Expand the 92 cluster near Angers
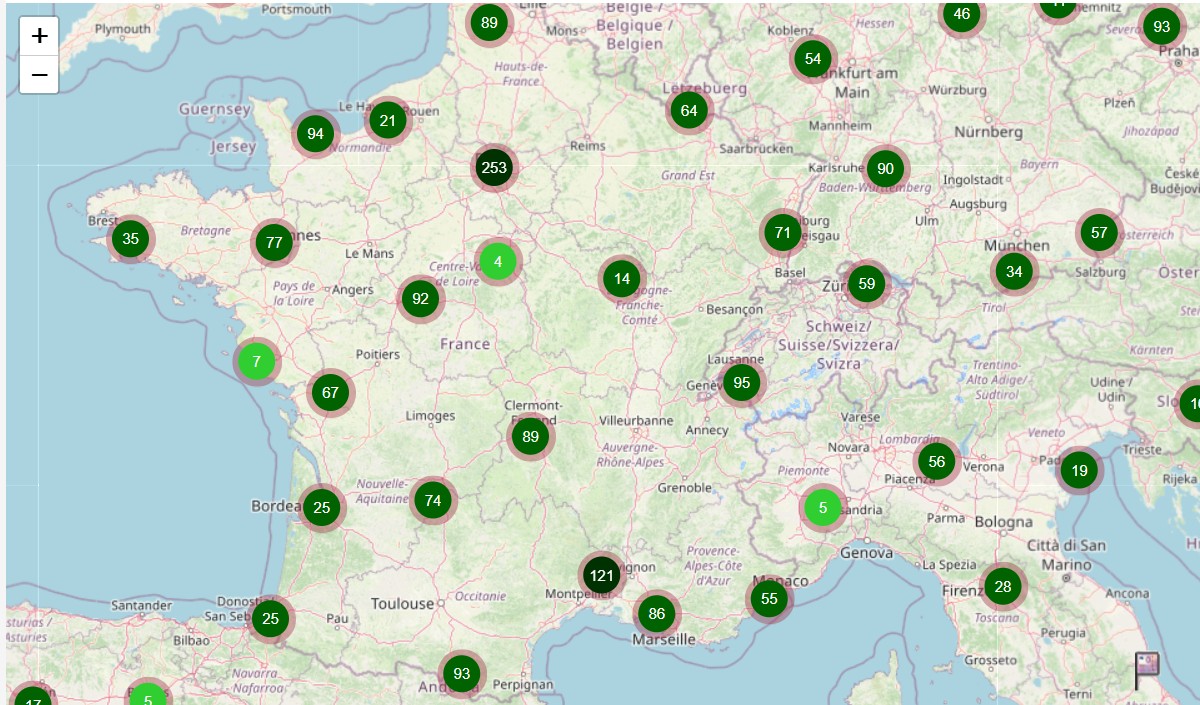The width and height of the screenshot is (1200, 705). click(x=421, y=298)
